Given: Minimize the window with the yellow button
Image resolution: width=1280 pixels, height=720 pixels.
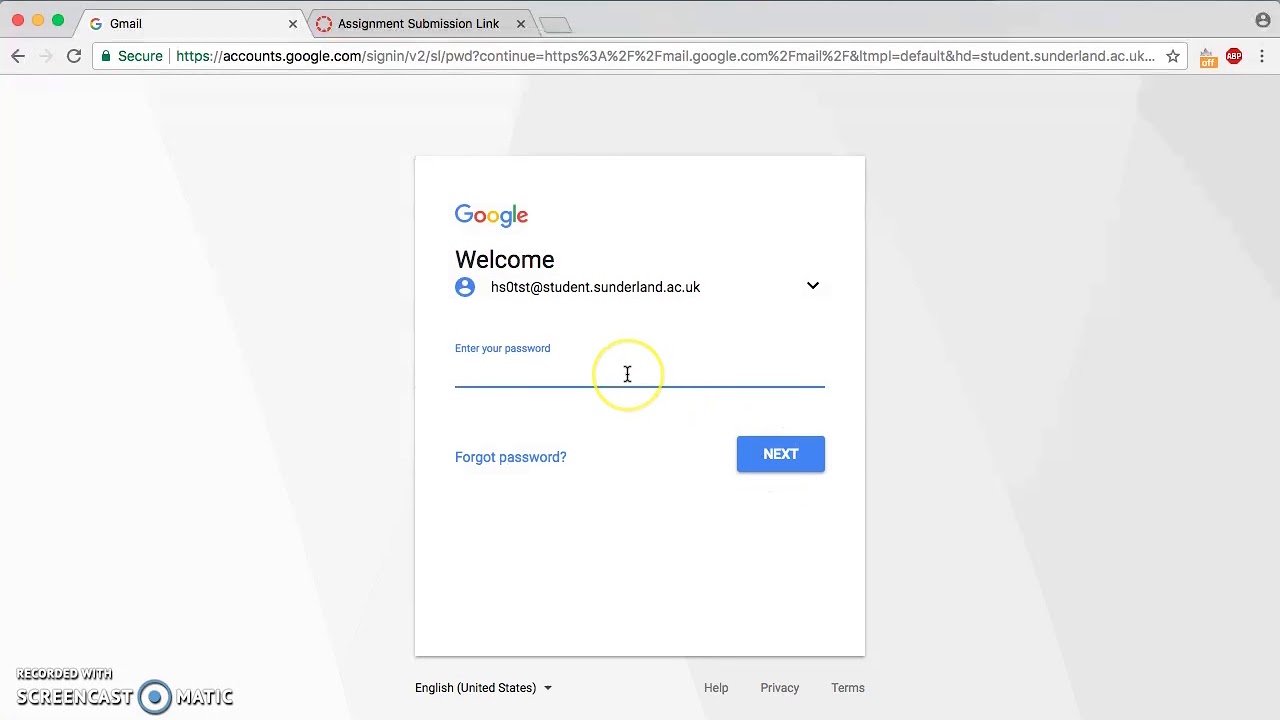Looking at the screenshot, I should tap(38, 21).
